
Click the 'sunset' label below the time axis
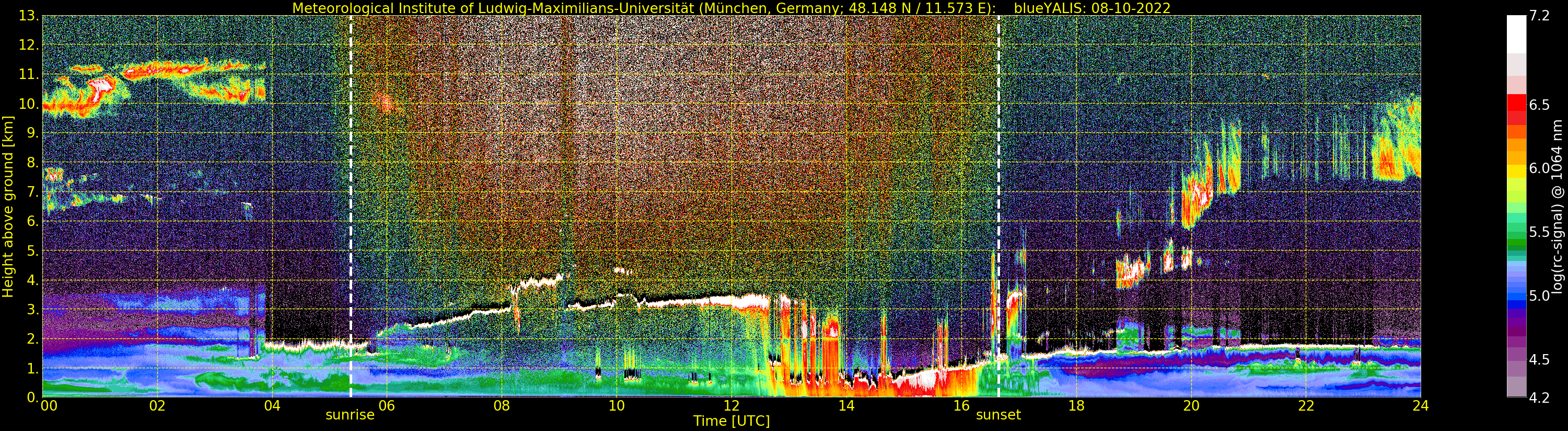tap(998, 415)
